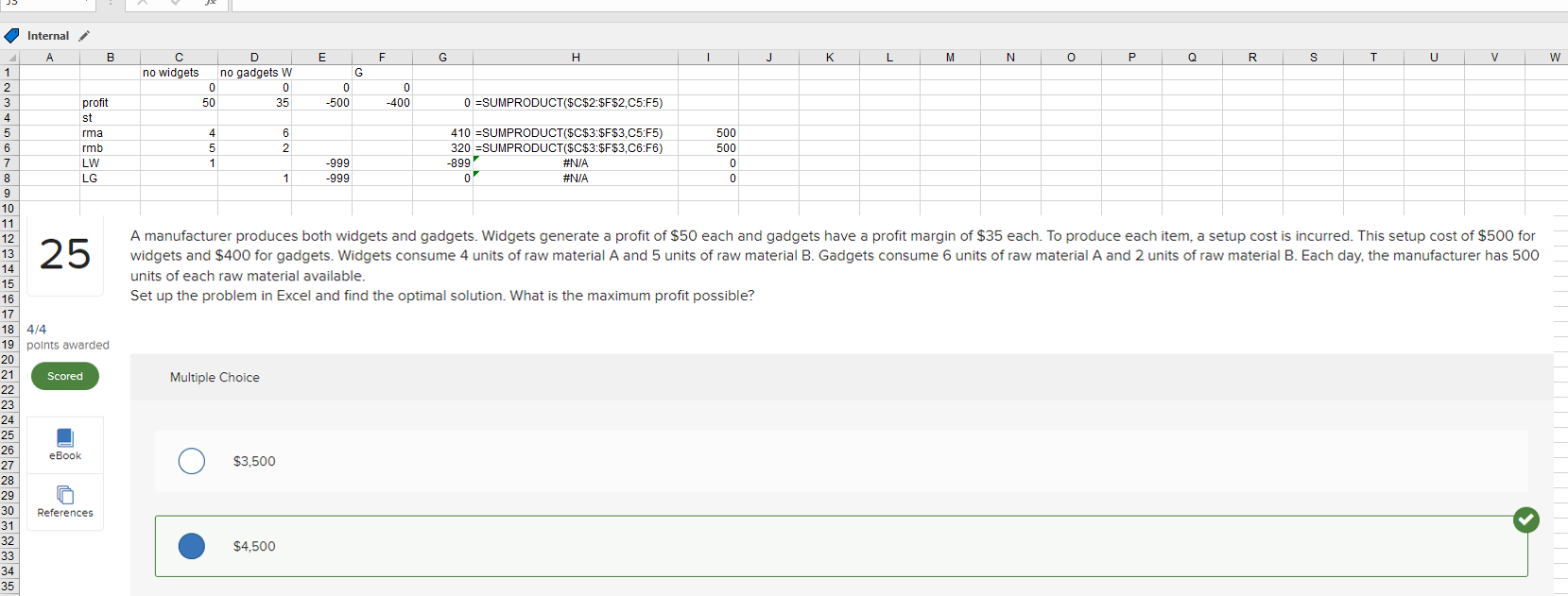
Task: Click the Internal sensitivity label tag icon
Action: 11,36
